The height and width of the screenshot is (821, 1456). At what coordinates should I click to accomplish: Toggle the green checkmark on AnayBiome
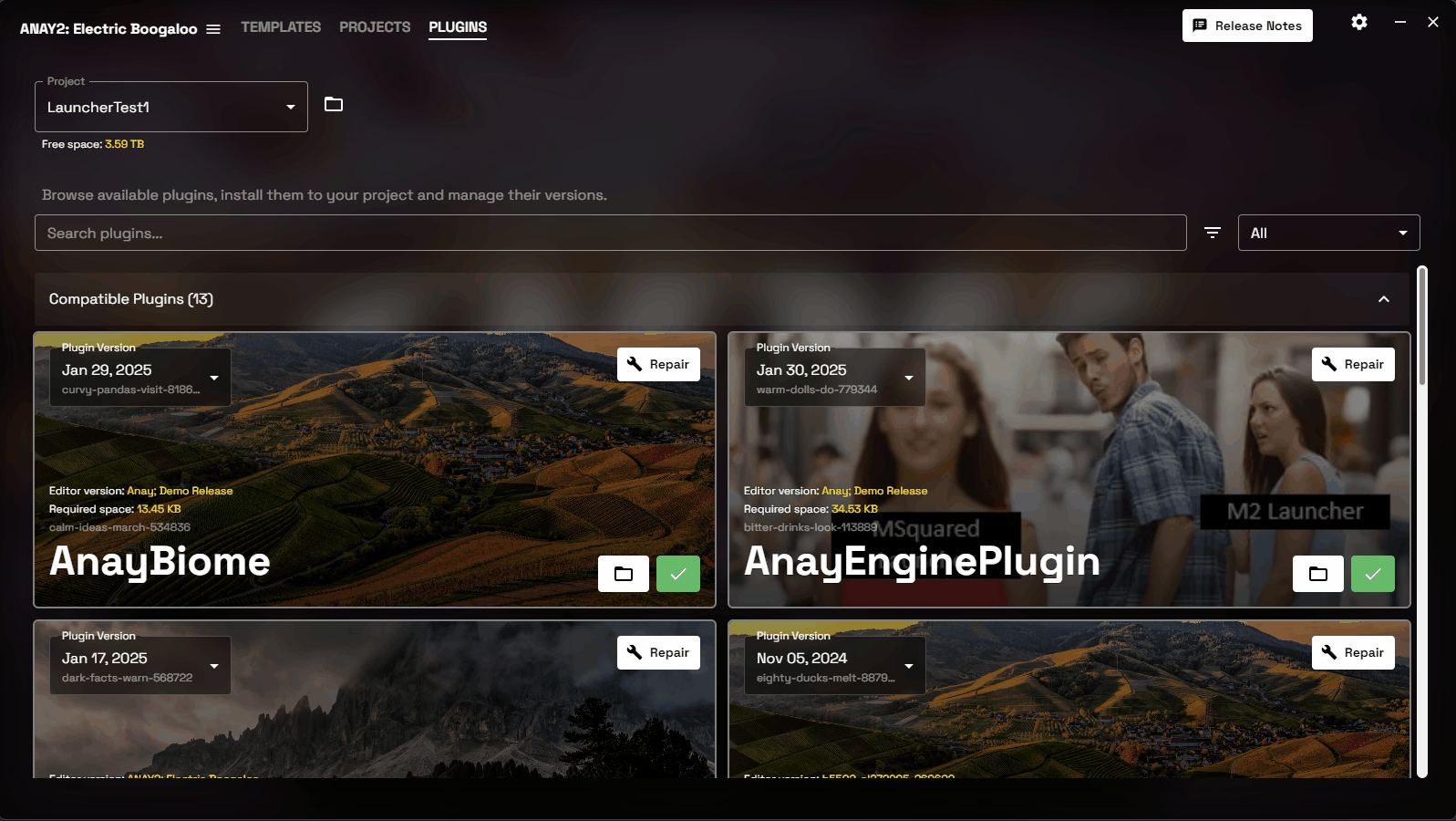[678, 574]
